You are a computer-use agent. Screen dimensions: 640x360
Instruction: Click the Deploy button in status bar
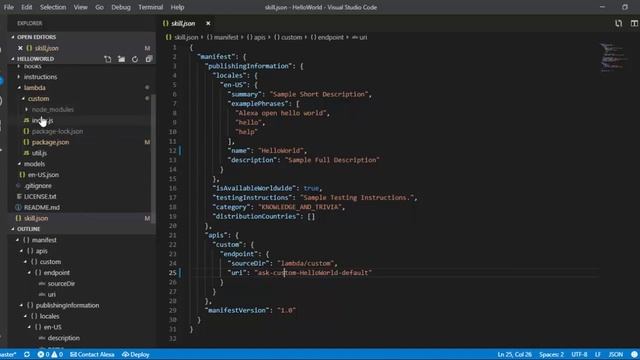pyautogui.click(x=136, y=354)
